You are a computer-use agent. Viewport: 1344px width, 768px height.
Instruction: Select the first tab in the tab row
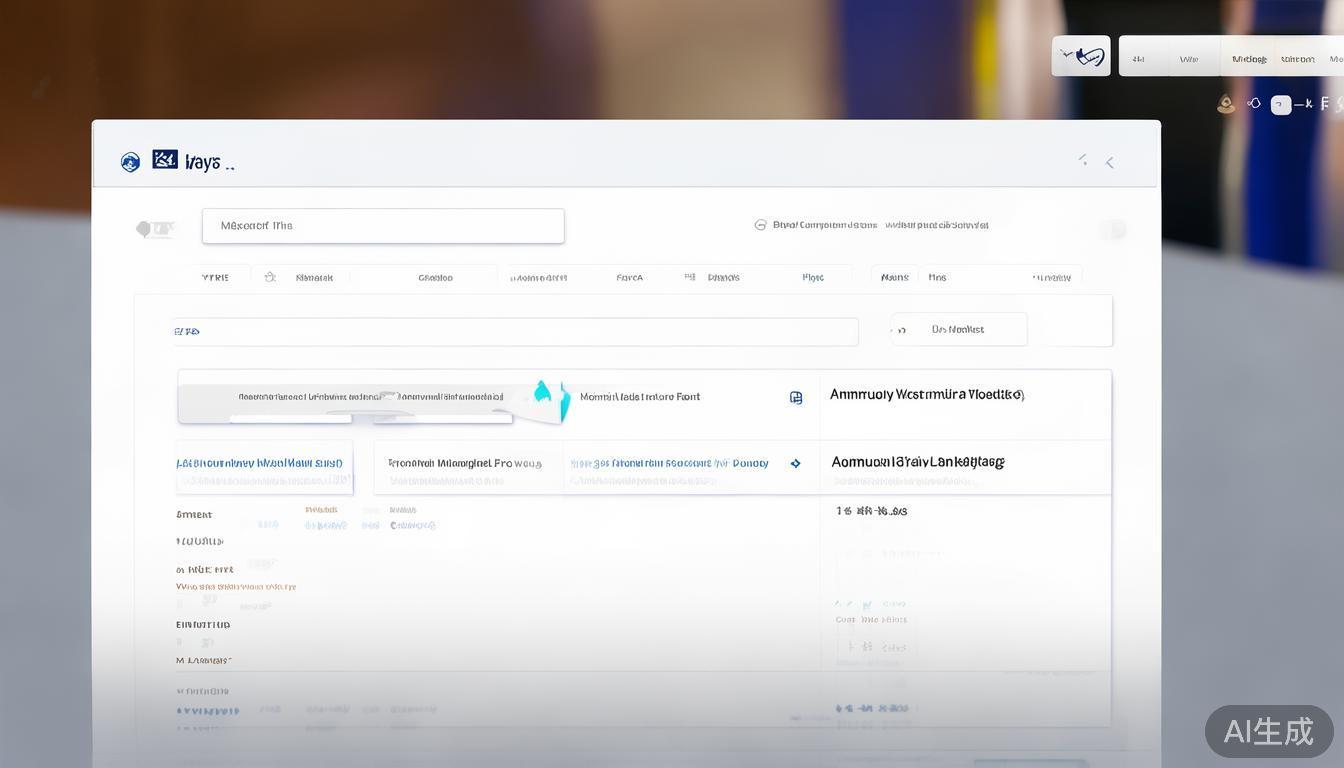tap(215, 277)
